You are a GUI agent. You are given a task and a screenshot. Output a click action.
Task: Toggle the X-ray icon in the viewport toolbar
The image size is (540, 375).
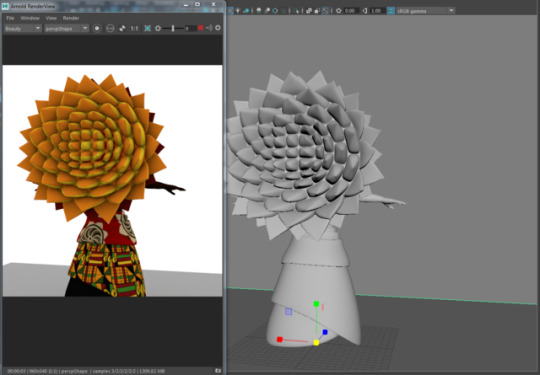pos(309,11)
